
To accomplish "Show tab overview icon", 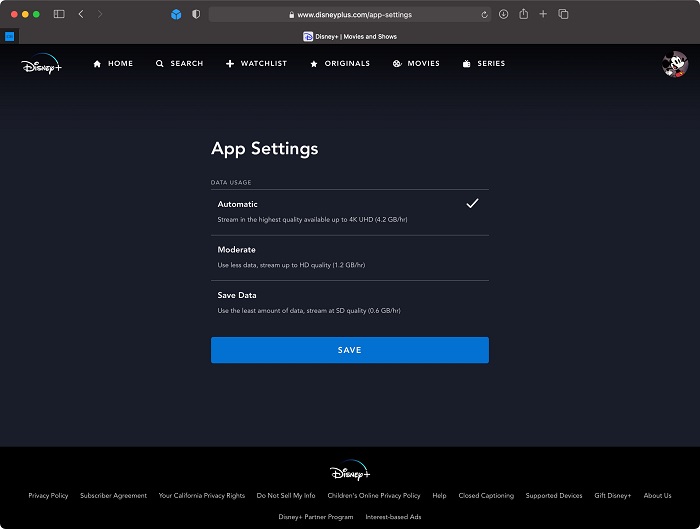I will 563,14.
